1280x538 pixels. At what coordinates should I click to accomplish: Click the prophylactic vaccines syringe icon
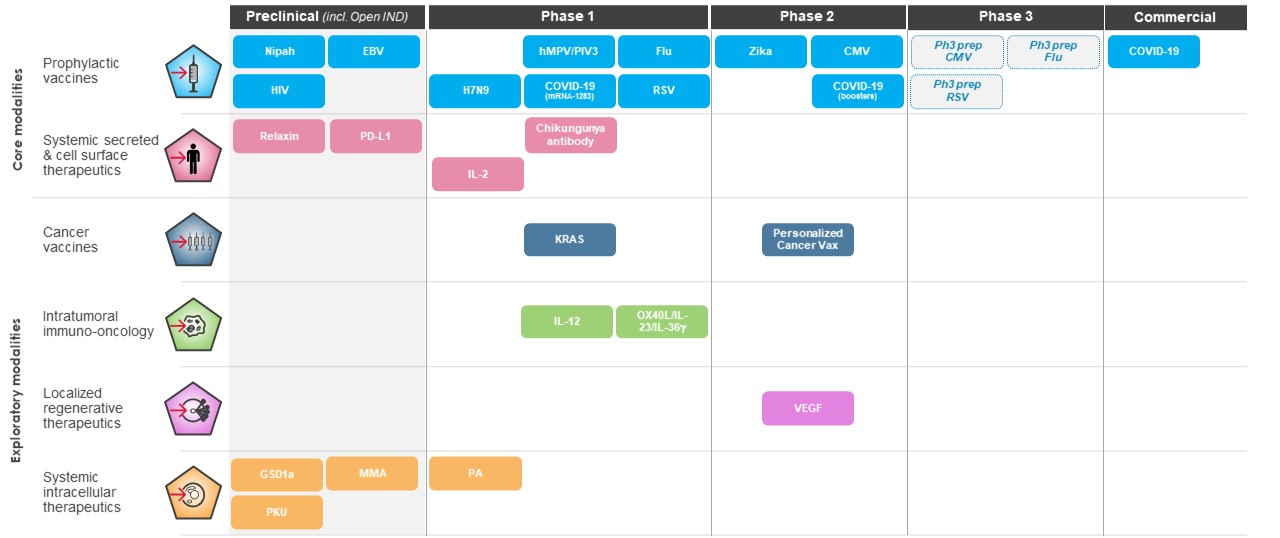191,73
